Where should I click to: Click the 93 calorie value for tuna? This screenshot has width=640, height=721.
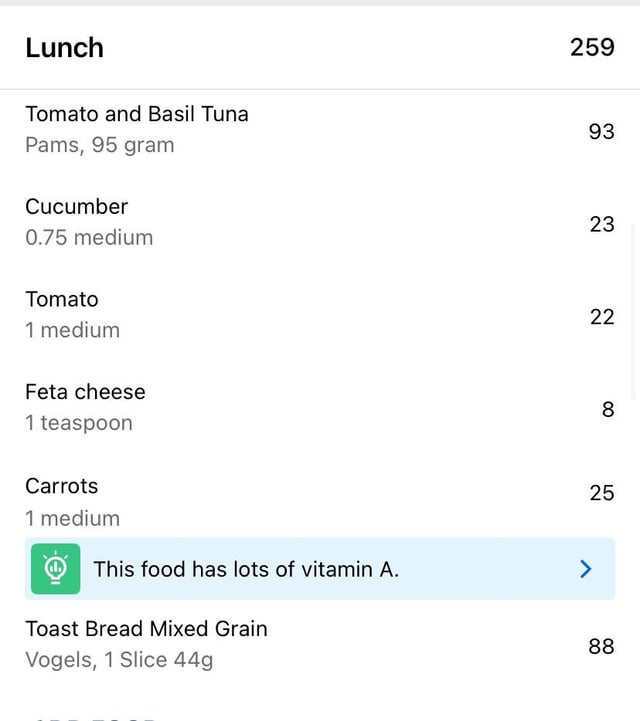601,132
